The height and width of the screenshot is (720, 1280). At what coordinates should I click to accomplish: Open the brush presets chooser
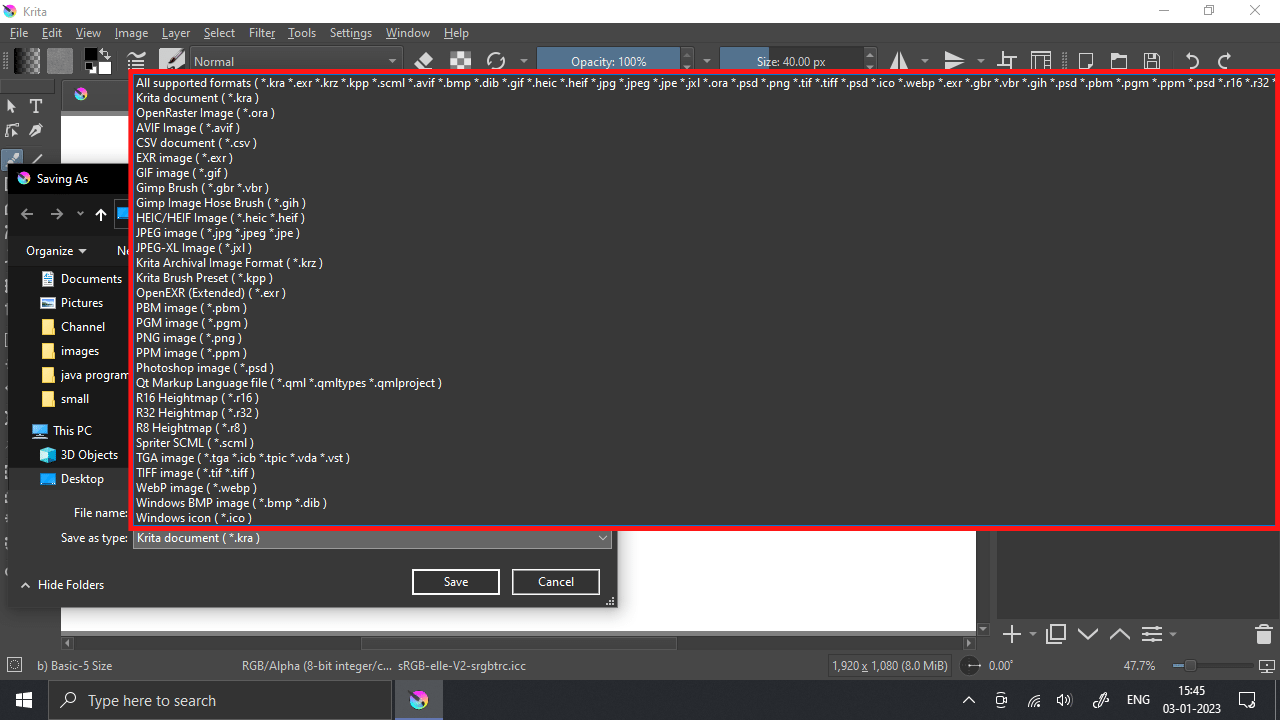click(171, 61)
